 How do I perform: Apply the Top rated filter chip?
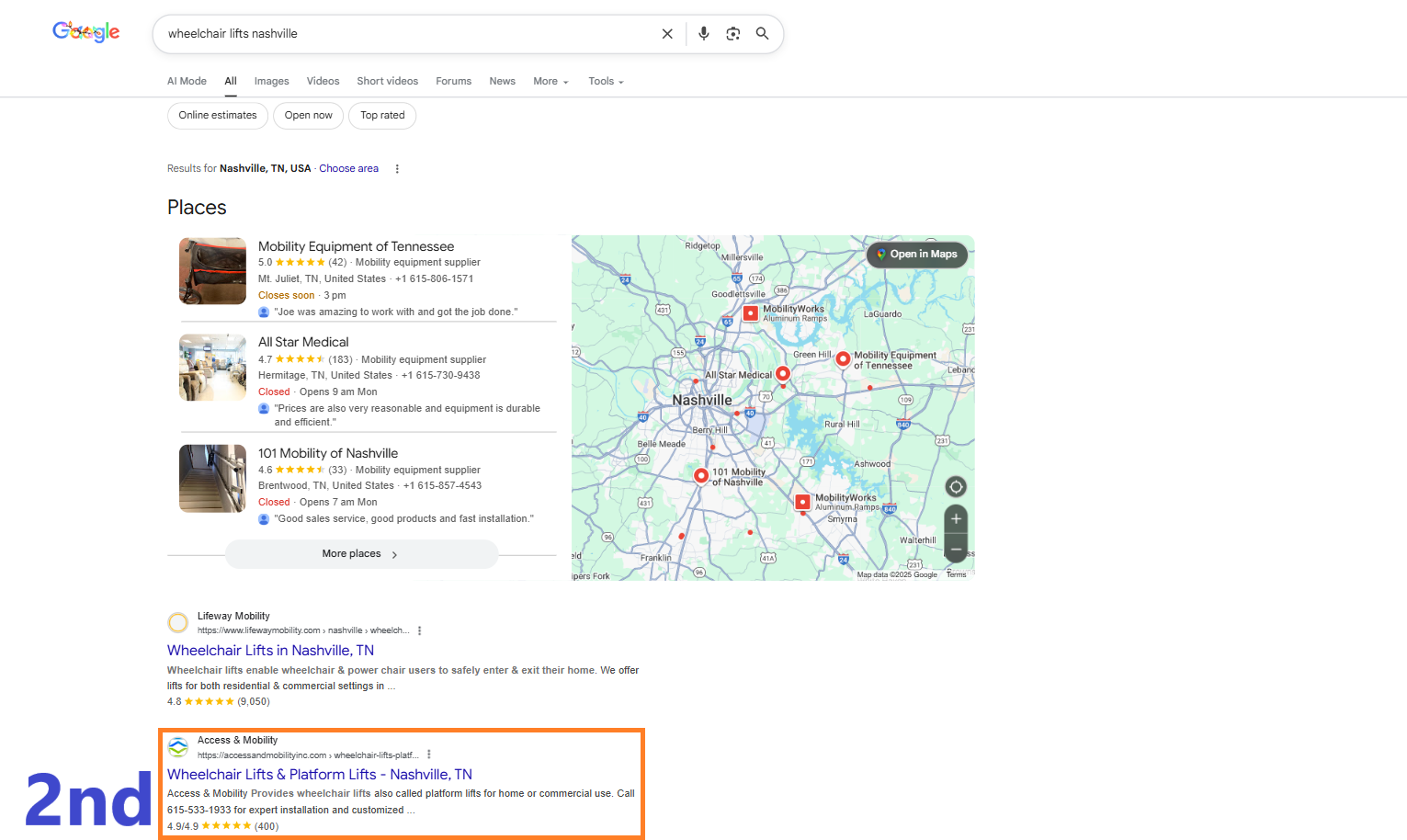(382, 116)
